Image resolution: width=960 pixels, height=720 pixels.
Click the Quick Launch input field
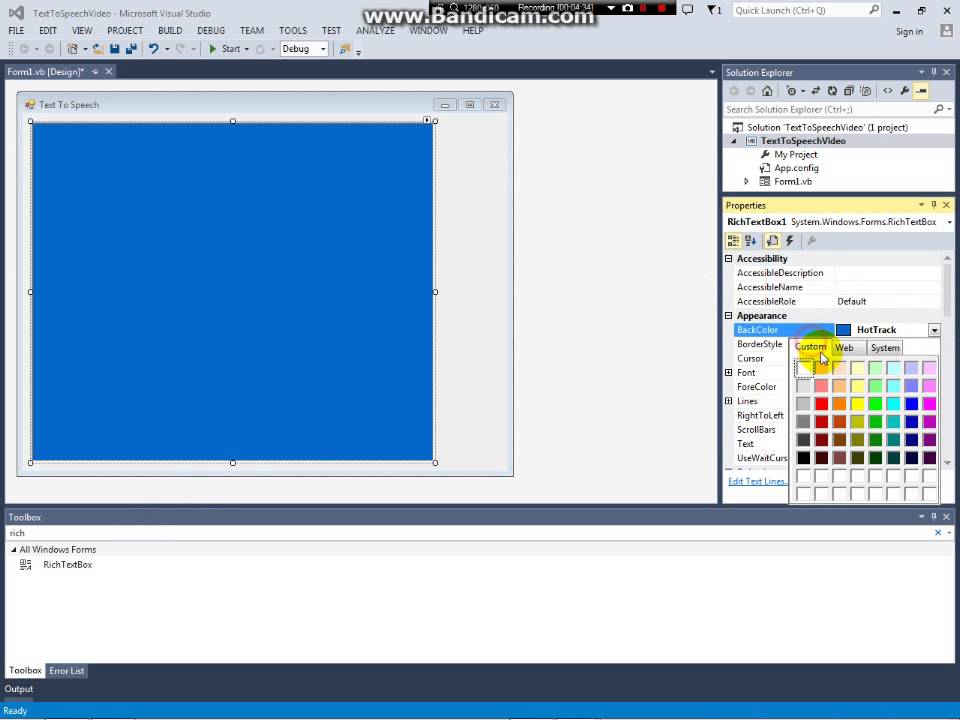[800, 10]
